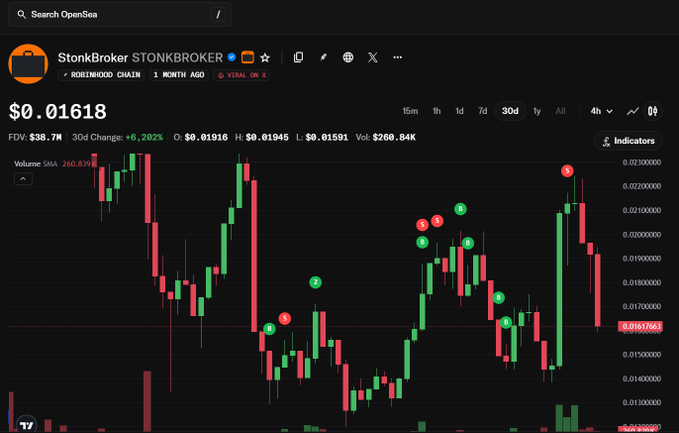Select the 1d time range

pos(459,111)
